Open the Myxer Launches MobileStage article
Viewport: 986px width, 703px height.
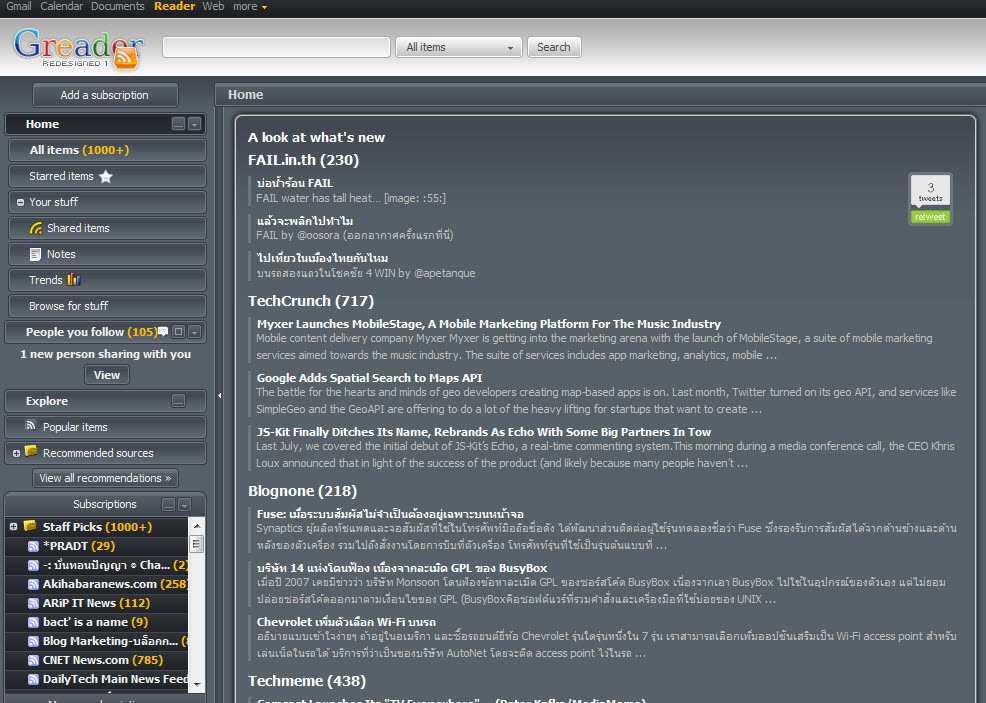[489, 324]
